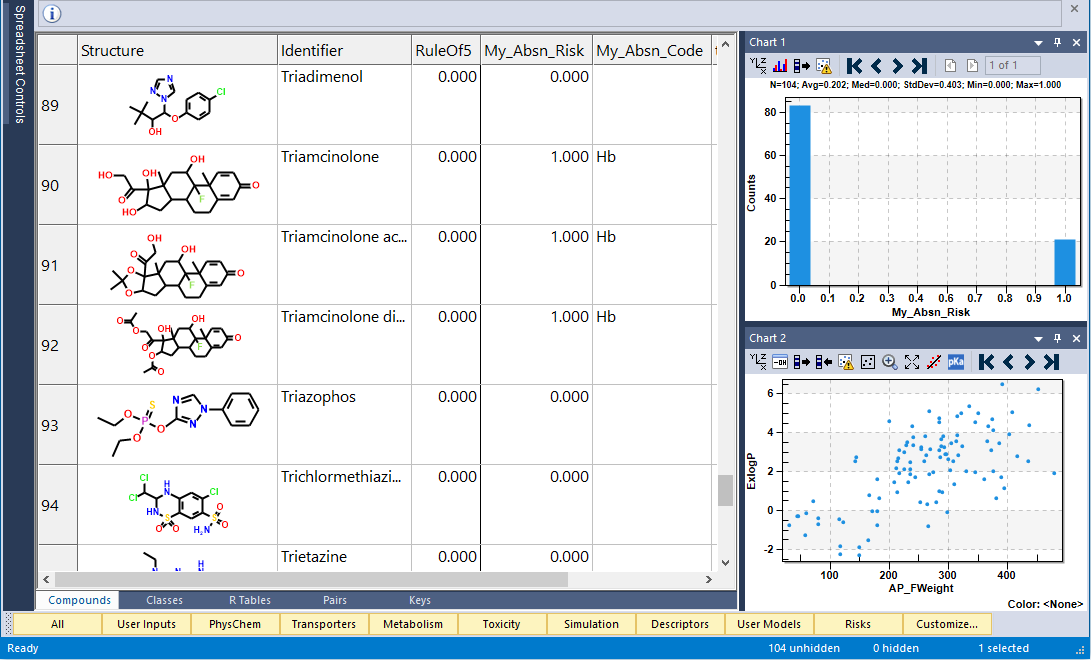Open the Chart 1 panel dropdown arrow
This screenshot has width=1091, height=660.
1038,43
